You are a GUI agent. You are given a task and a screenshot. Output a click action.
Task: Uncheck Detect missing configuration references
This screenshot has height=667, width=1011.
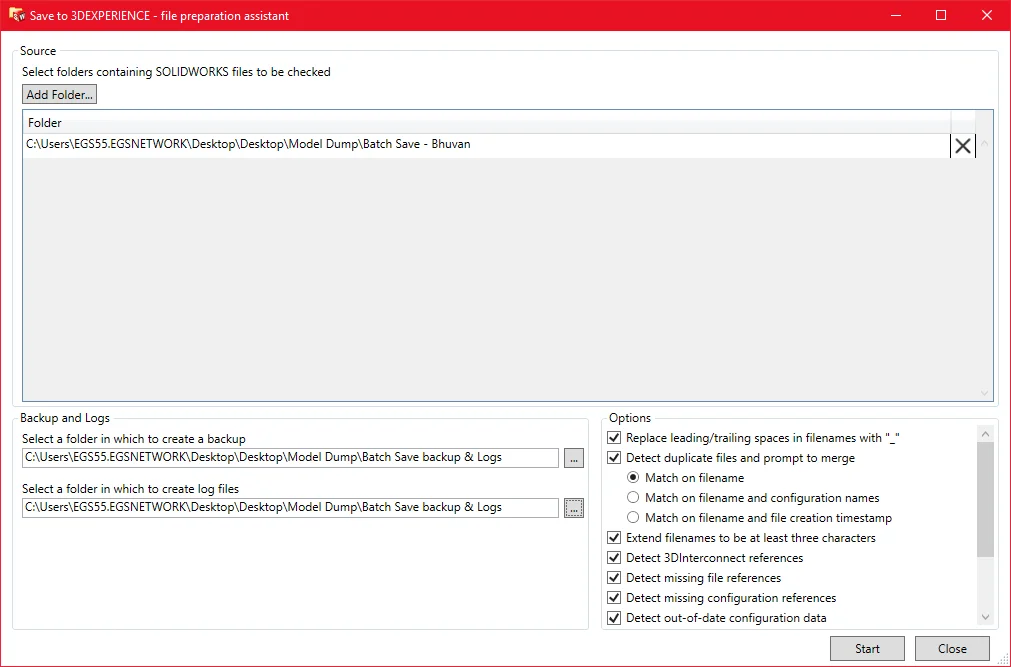click(614, 597)
